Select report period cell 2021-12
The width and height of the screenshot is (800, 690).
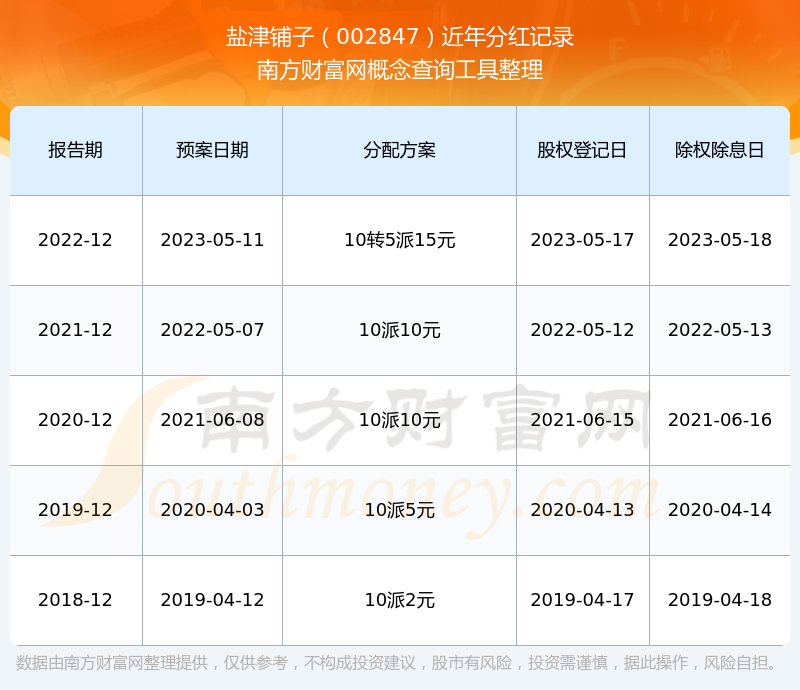pyautogui.click(x=76, y=330)
